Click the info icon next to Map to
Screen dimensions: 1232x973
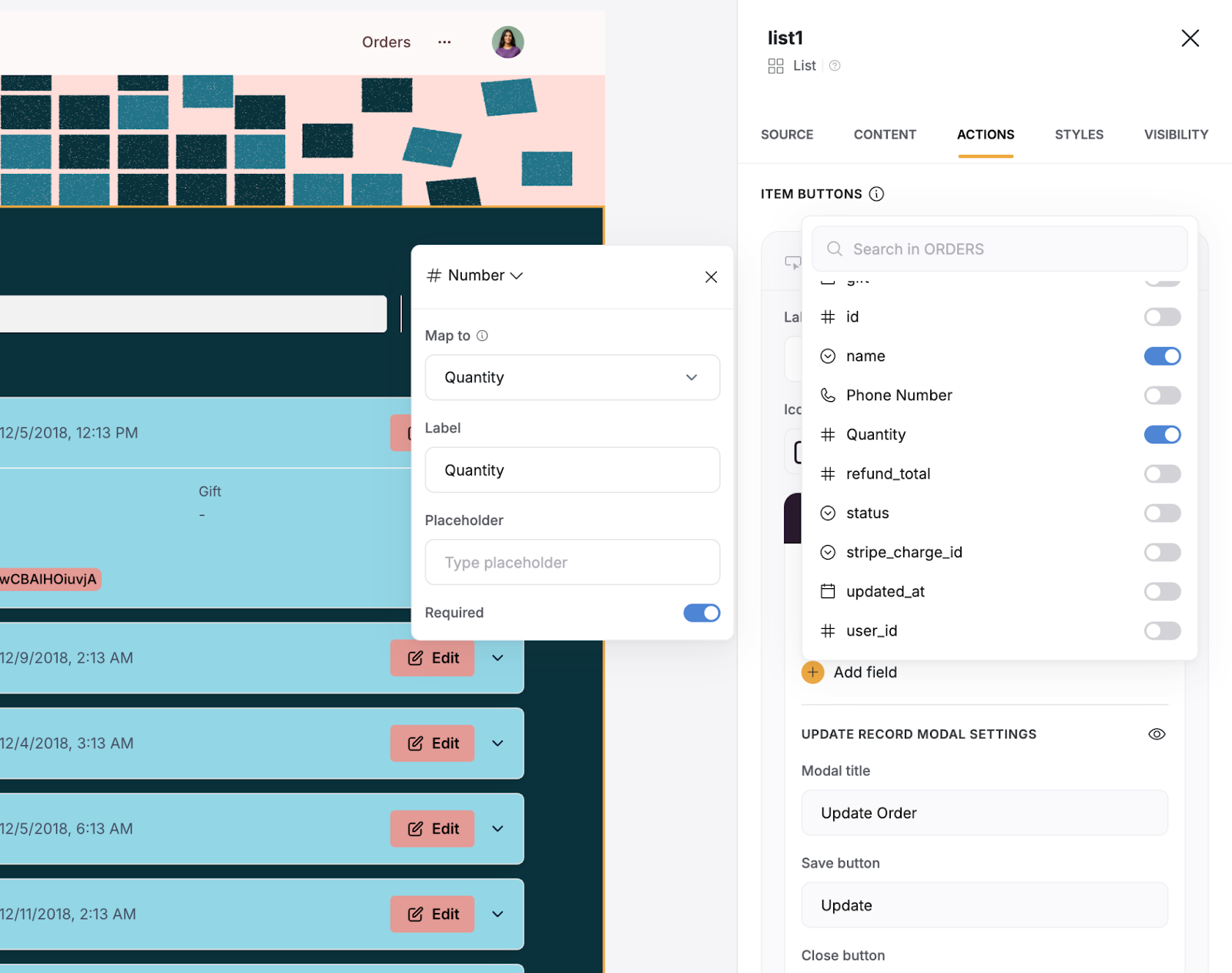pyautogui.click(x=482, y=336)
